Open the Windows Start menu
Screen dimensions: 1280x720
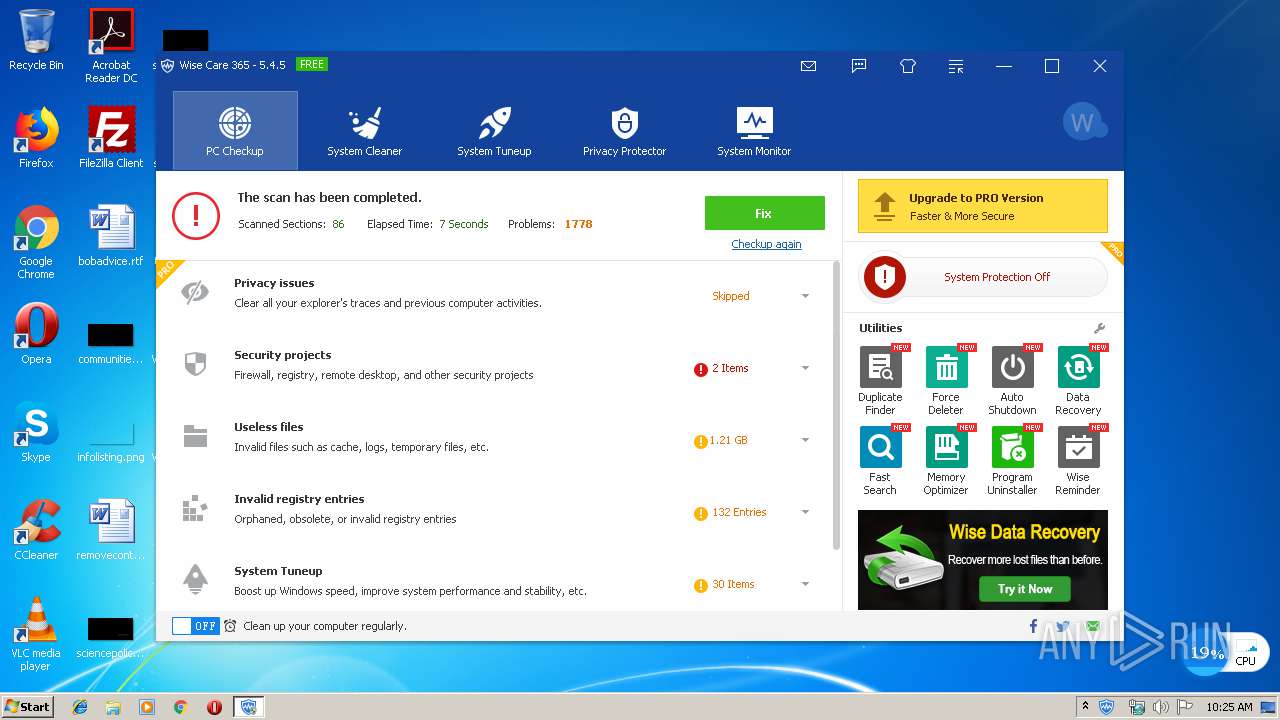point(27,706)
